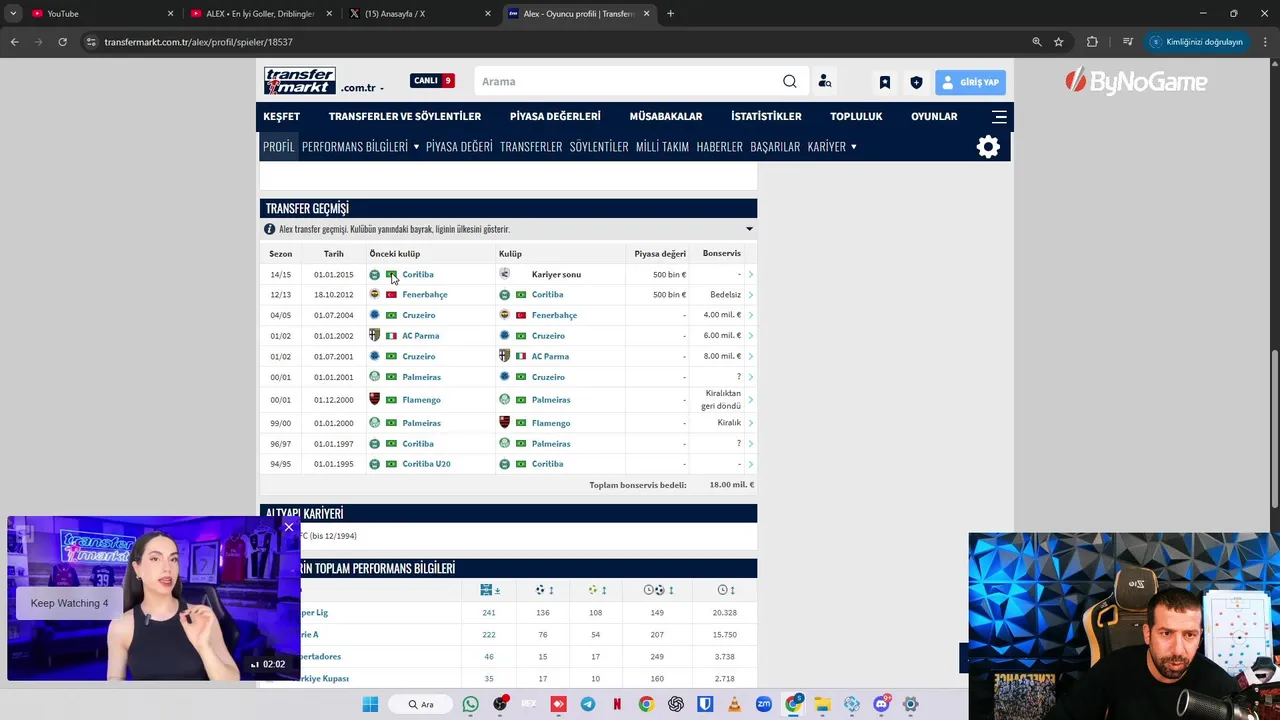Viewport: 1280px width, 720px height.
Task: Open Telegram from the taskbar
Action: [x=588, y=704]
